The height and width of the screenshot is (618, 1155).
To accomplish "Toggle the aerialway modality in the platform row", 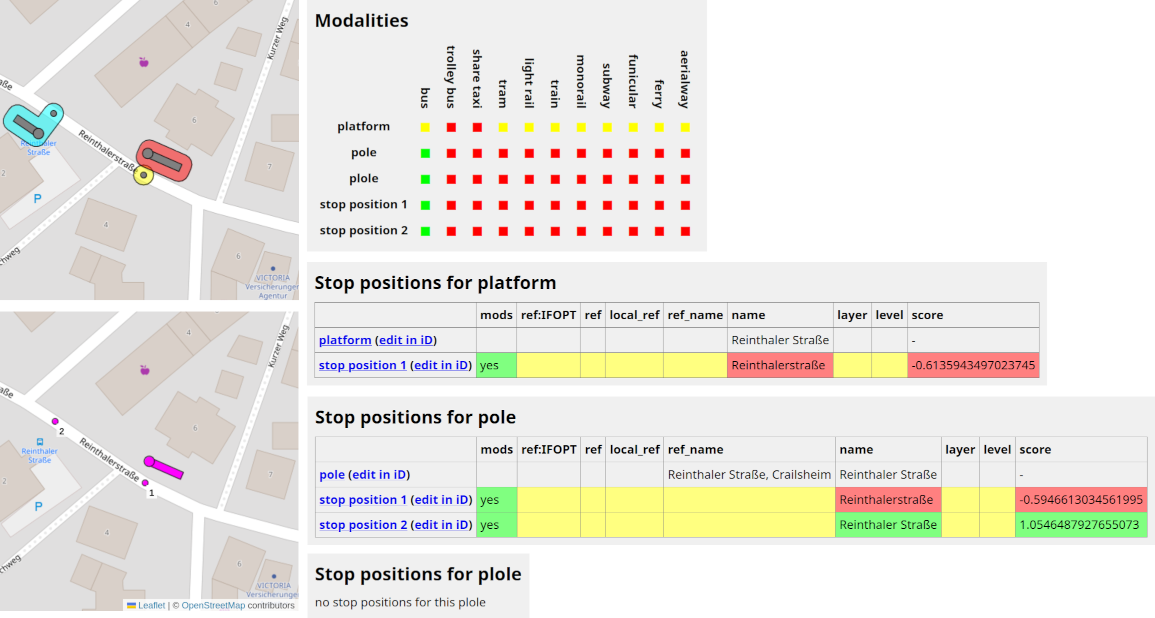I will (683, 127).
